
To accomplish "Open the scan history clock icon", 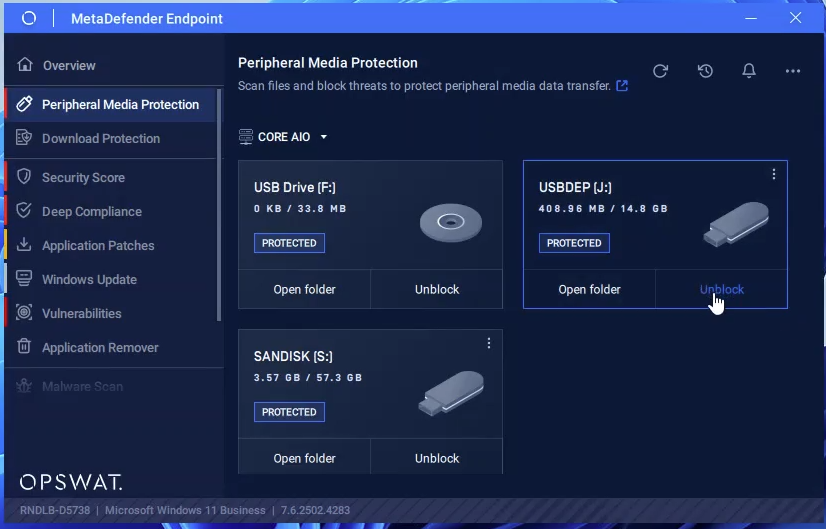I will pyautogui.click(x=705, y=71).
